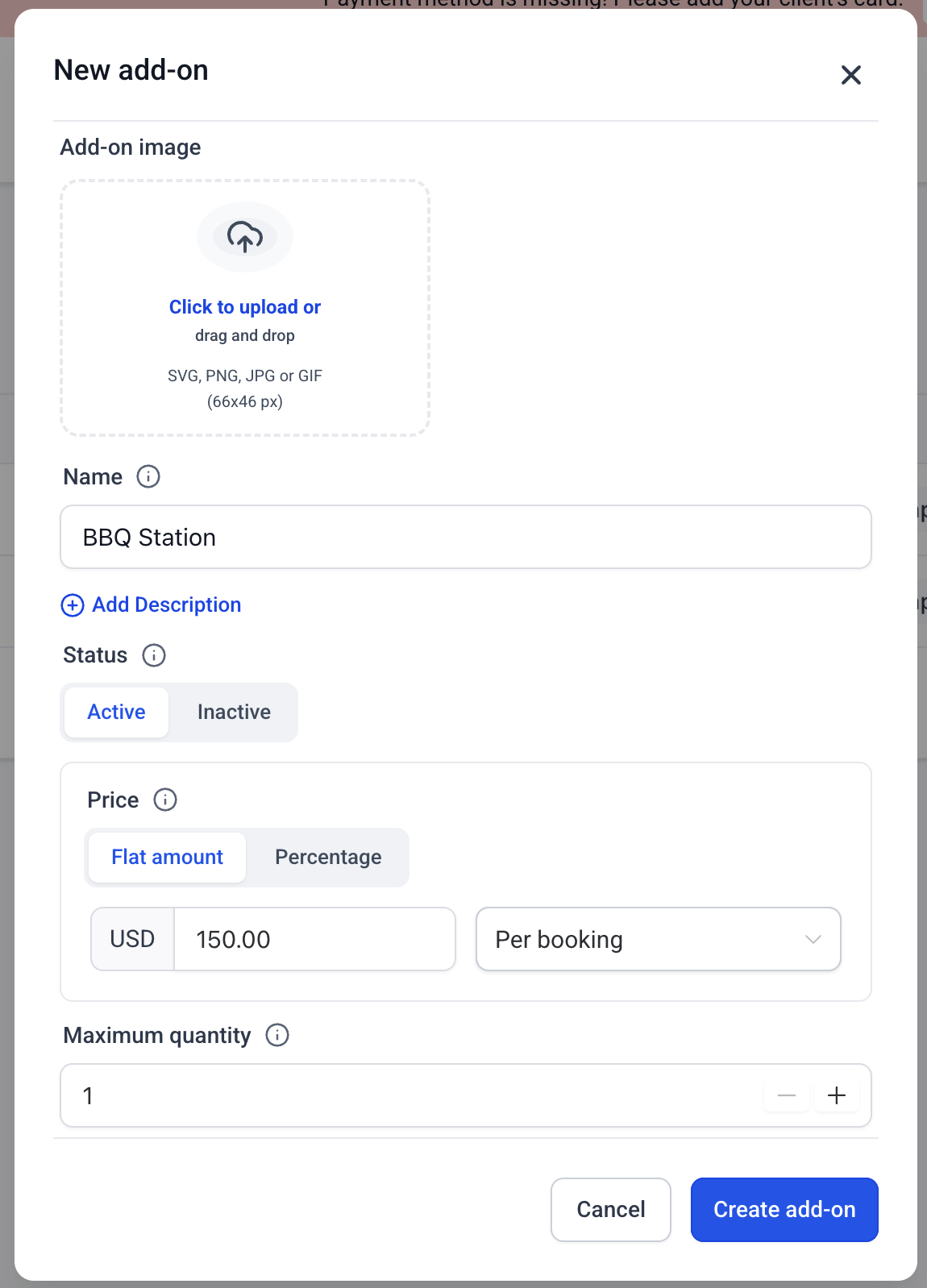Viewport: 927px width, 1288px height.
Task: Edit the 150.00 price field
Action: [x=315, y=940]
